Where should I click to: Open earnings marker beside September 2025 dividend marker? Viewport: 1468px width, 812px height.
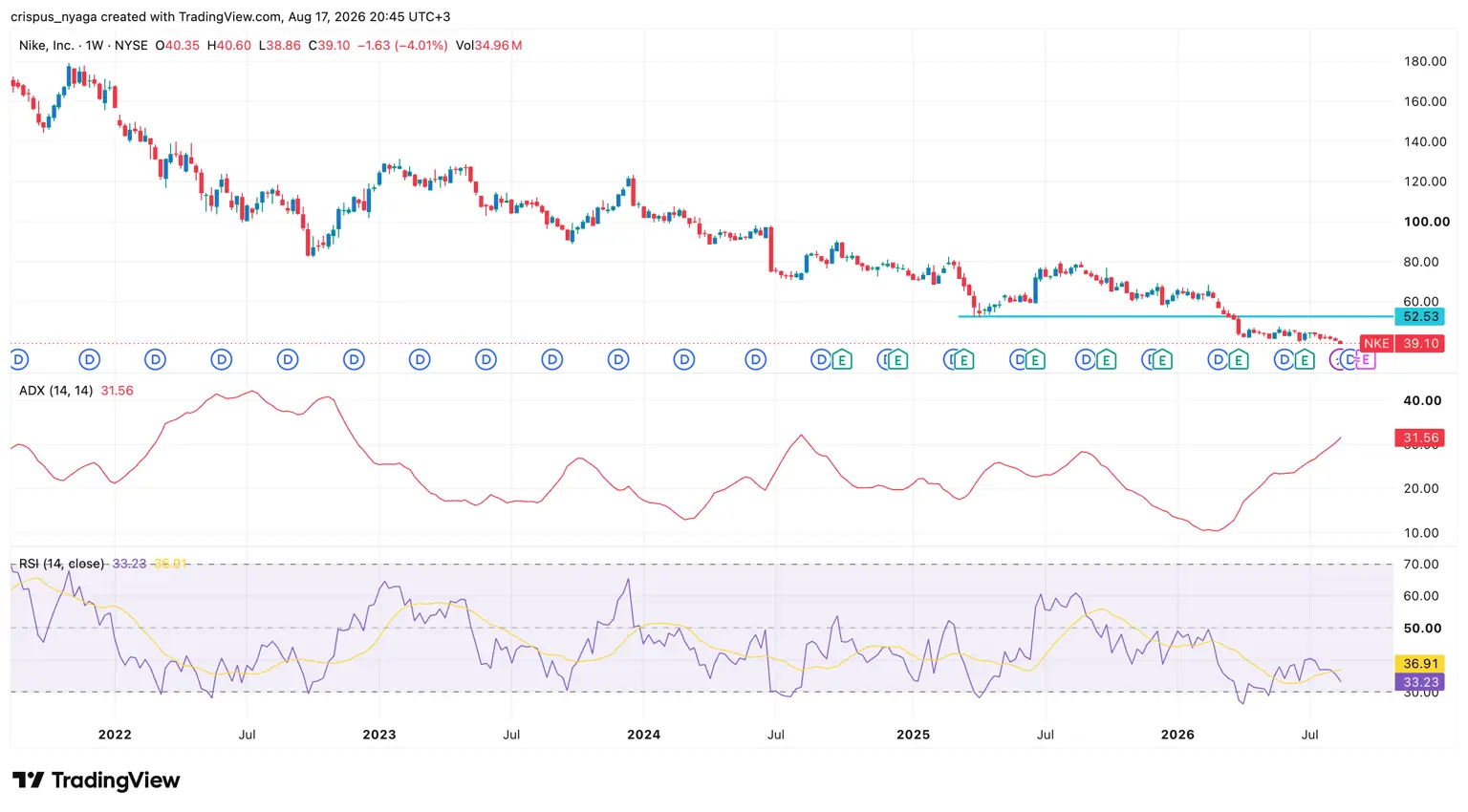coord(1106,360)
